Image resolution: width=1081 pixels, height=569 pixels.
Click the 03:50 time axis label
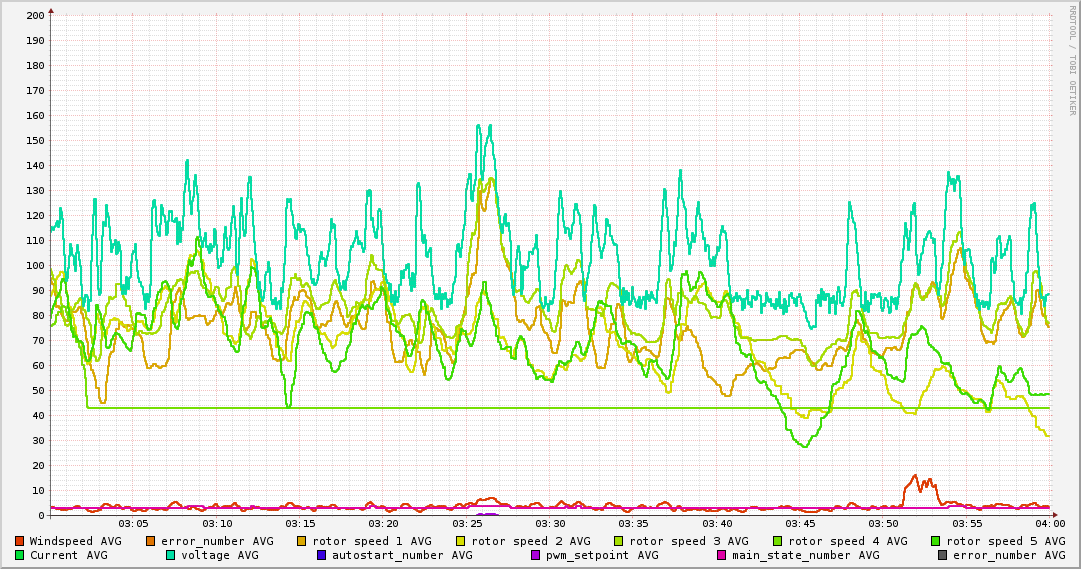click(x=884, y=524)
